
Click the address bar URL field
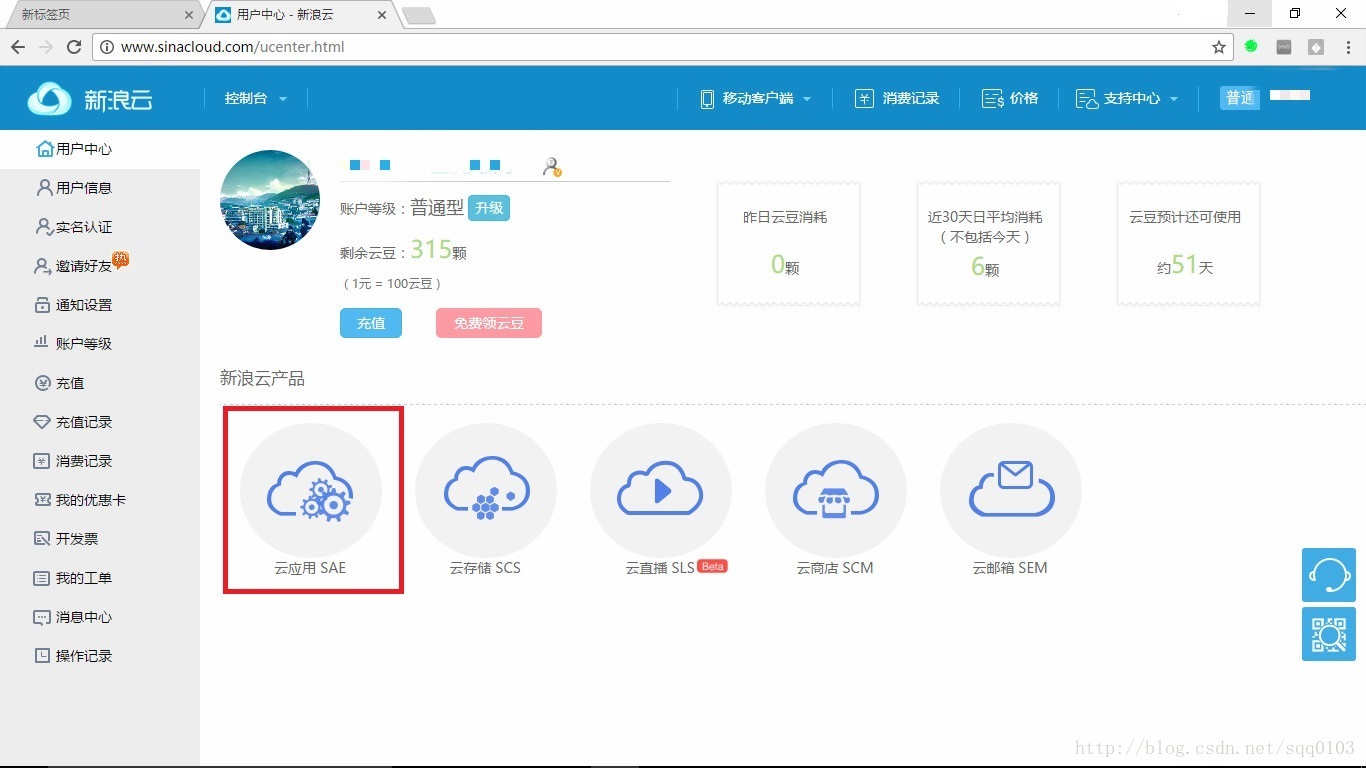point(660,47)
